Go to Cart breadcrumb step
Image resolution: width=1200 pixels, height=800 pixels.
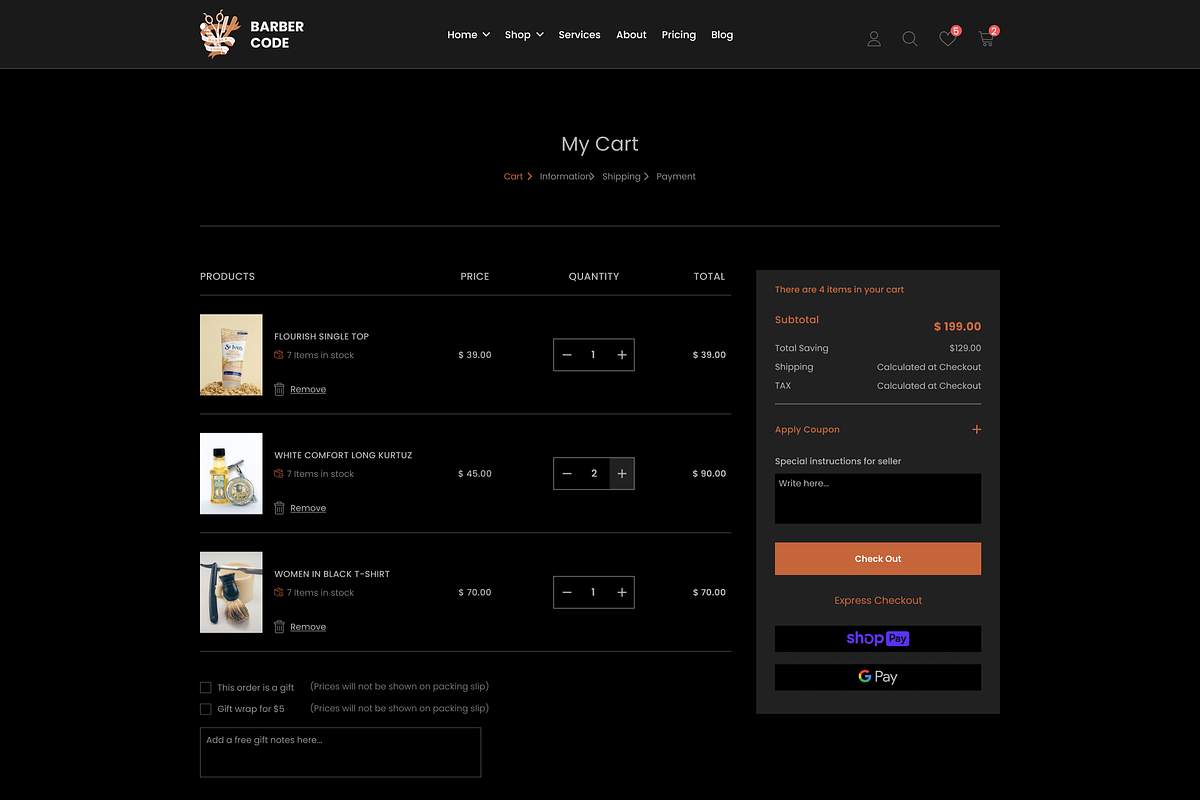pyautogui.click(x=513, y=177)
